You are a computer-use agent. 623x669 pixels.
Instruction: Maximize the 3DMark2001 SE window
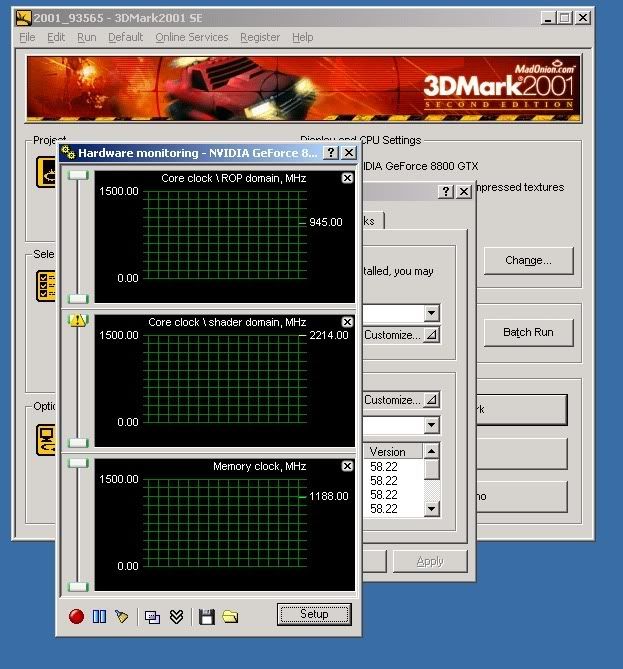click(x=565, y=18)
